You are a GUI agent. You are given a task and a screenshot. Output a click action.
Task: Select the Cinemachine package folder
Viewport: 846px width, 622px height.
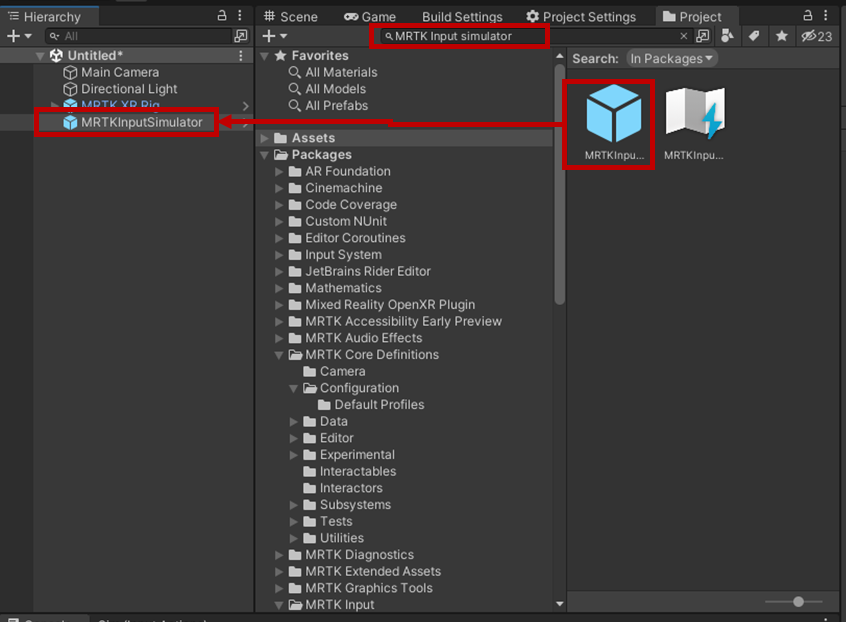coord(336,188)
